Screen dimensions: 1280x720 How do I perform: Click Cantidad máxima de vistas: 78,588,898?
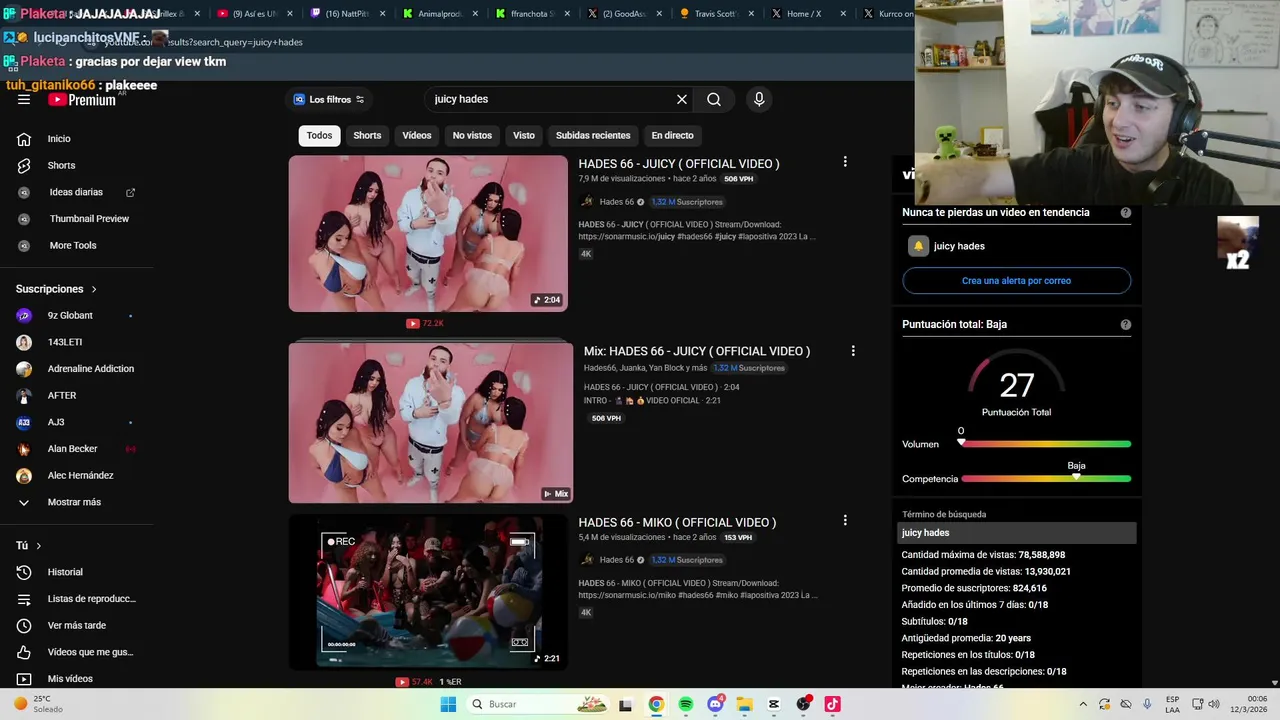(x=983, y=555)
